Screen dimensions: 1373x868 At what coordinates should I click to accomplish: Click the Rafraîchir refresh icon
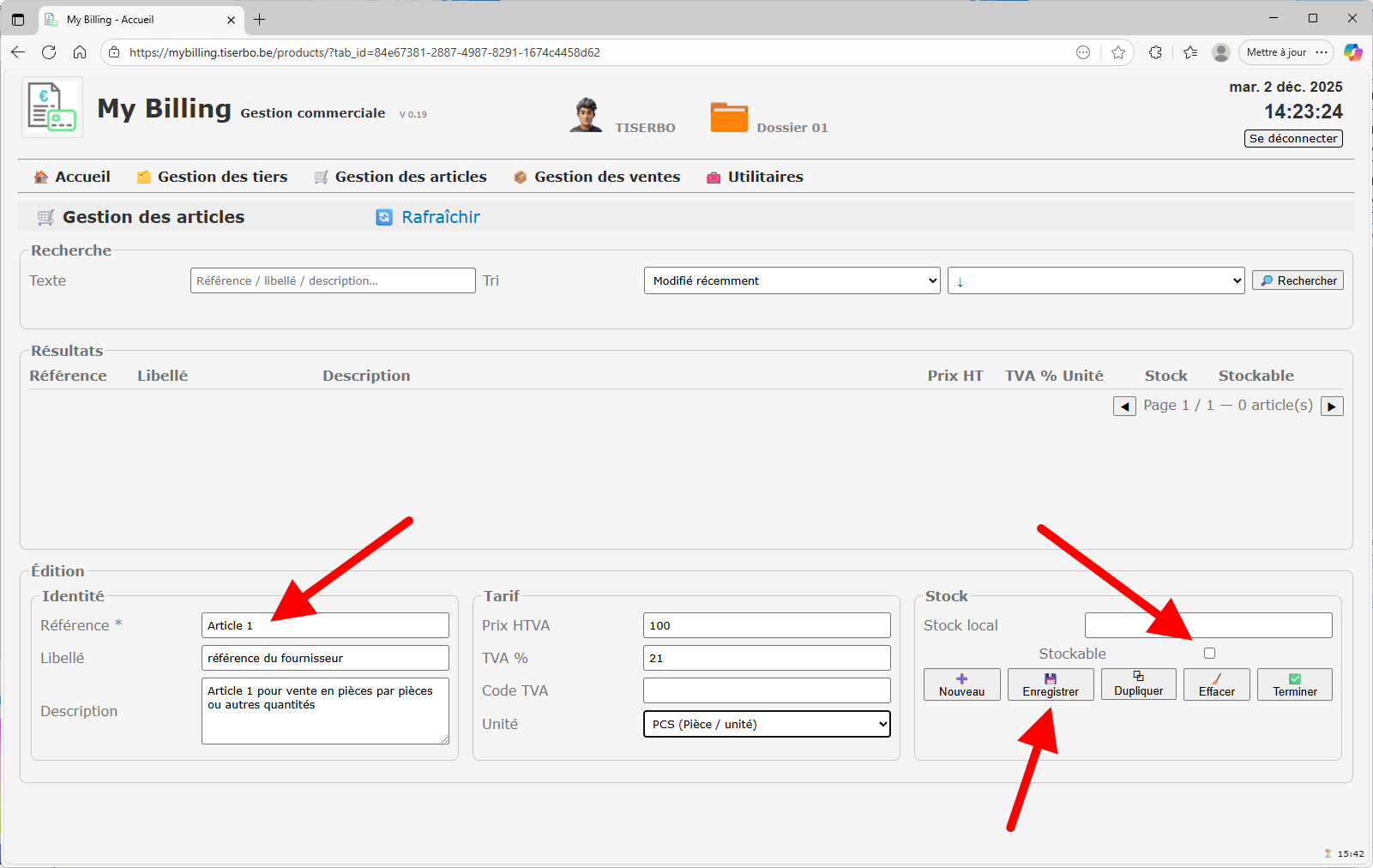click(x=384, y=218)
